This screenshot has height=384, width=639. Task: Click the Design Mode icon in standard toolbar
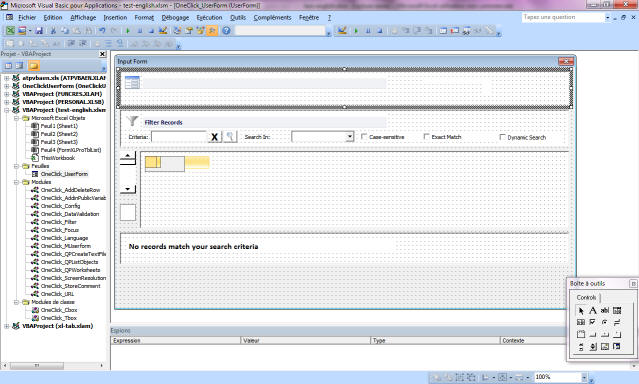tap(163, 31)
